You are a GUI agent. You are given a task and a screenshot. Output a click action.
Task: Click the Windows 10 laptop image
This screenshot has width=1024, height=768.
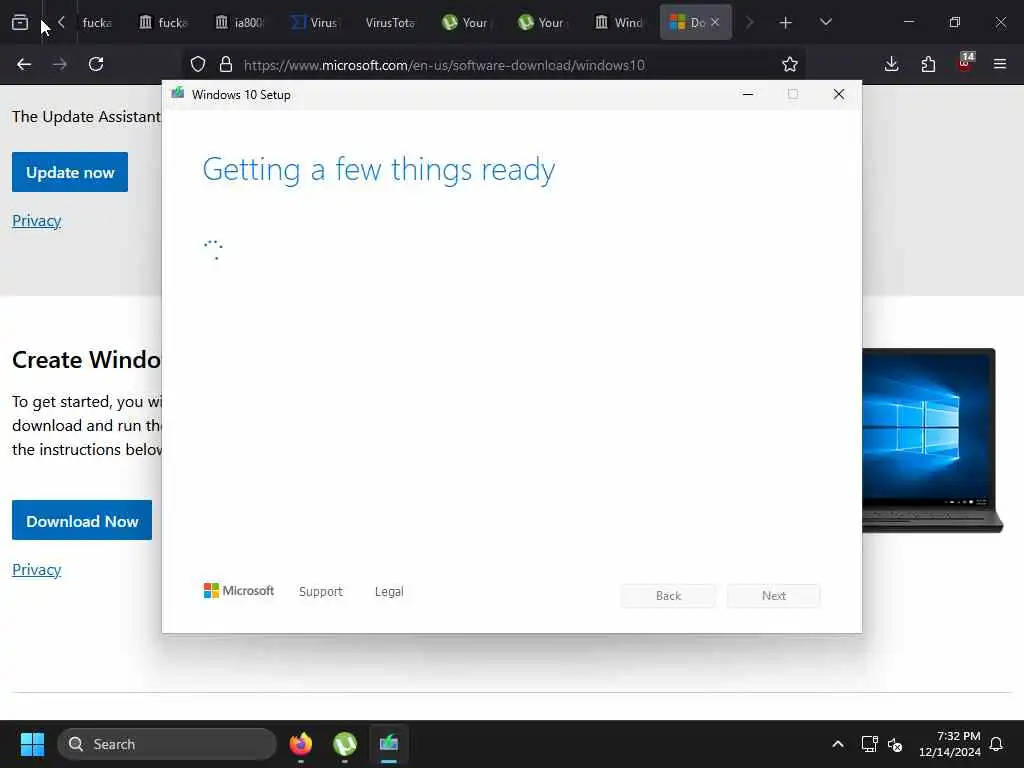coord(932,441)
